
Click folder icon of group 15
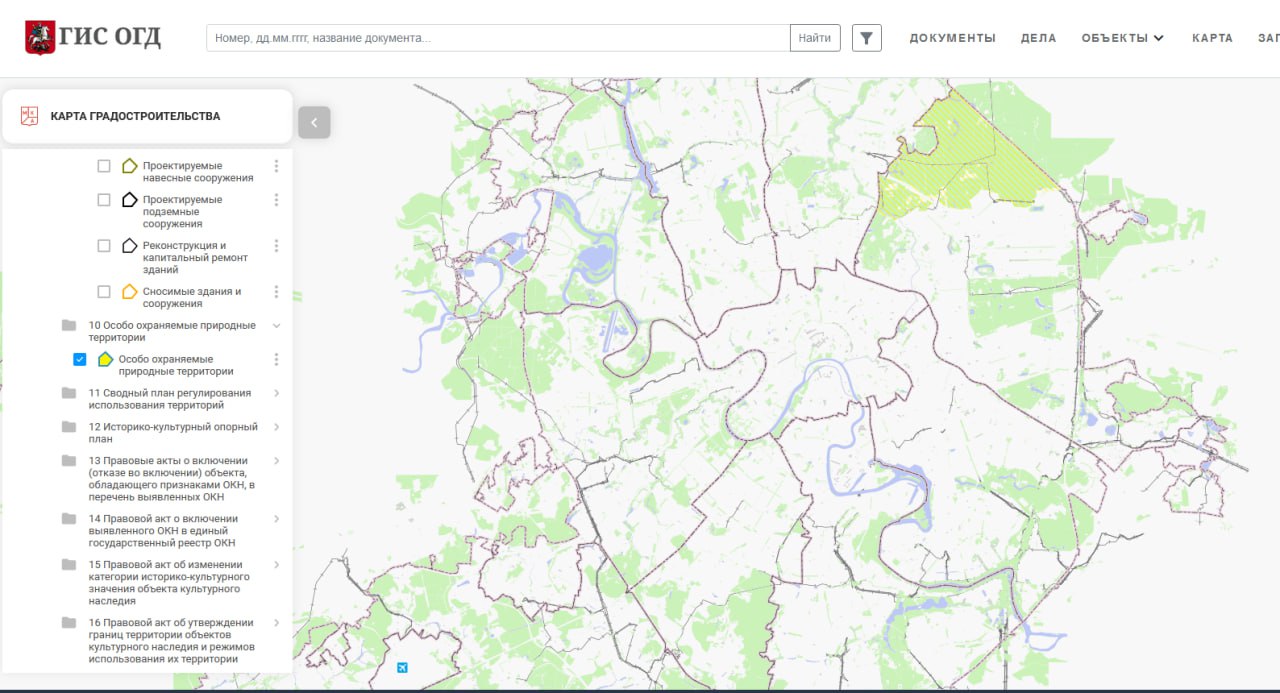coord(69,565)
